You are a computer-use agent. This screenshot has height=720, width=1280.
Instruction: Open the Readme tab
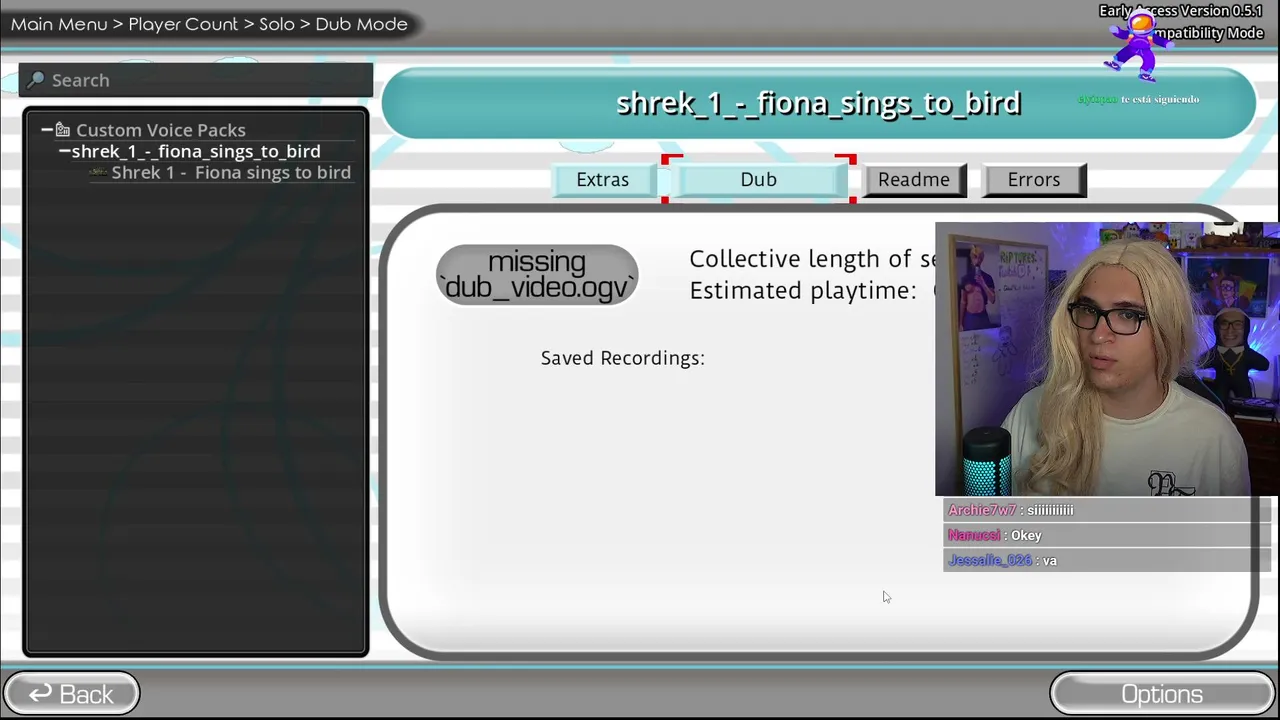914,179
